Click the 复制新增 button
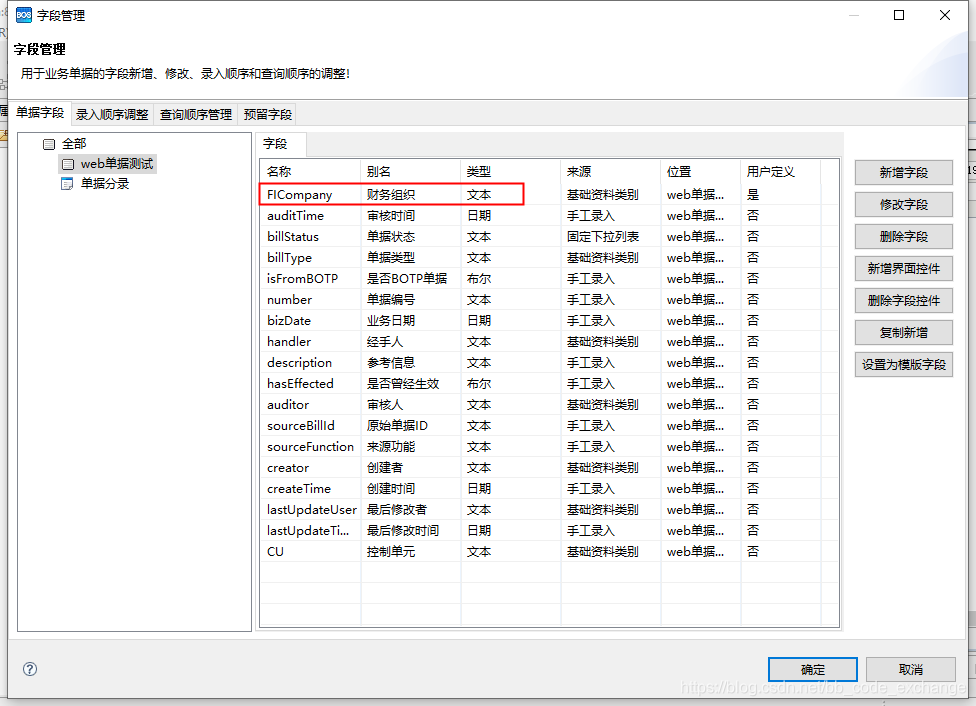Screen dimensions: 976x706 click(904, 333)
